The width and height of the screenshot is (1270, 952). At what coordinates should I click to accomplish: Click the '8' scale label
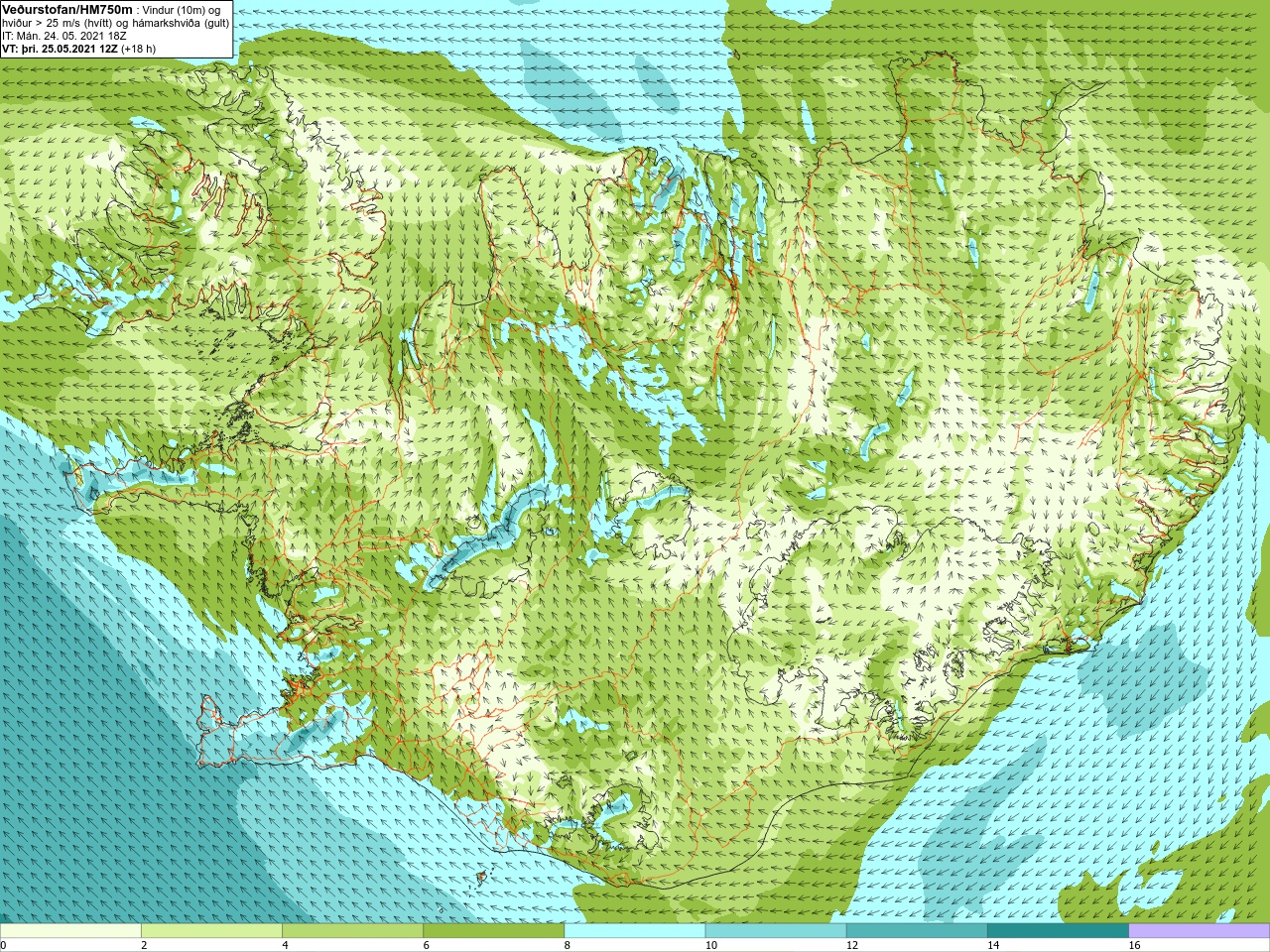point(567,945)
